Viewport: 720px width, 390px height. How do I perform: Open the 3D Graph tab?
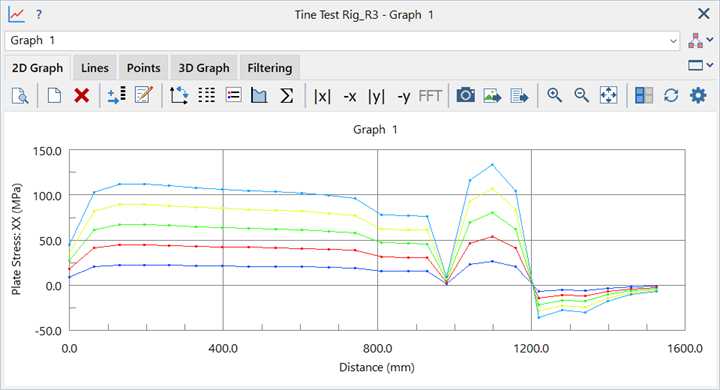[x=203, y=68]
